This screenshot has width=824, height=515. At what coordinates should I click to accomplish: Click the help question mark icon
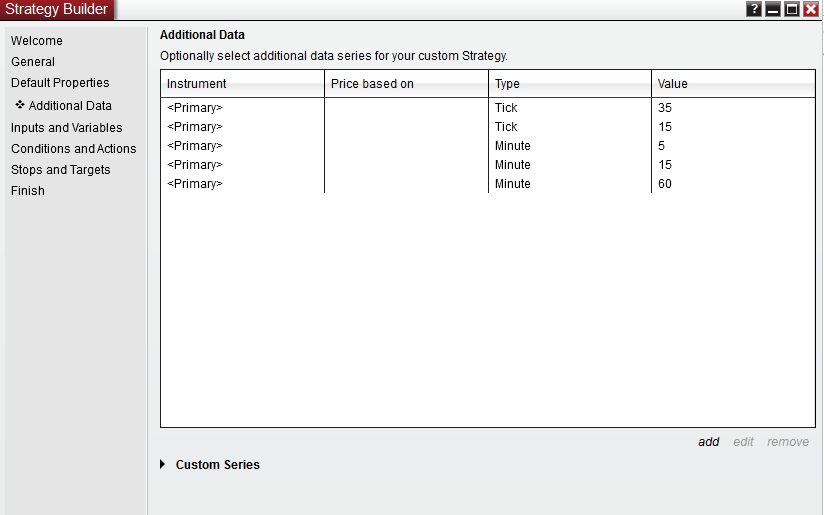[754, 9]
